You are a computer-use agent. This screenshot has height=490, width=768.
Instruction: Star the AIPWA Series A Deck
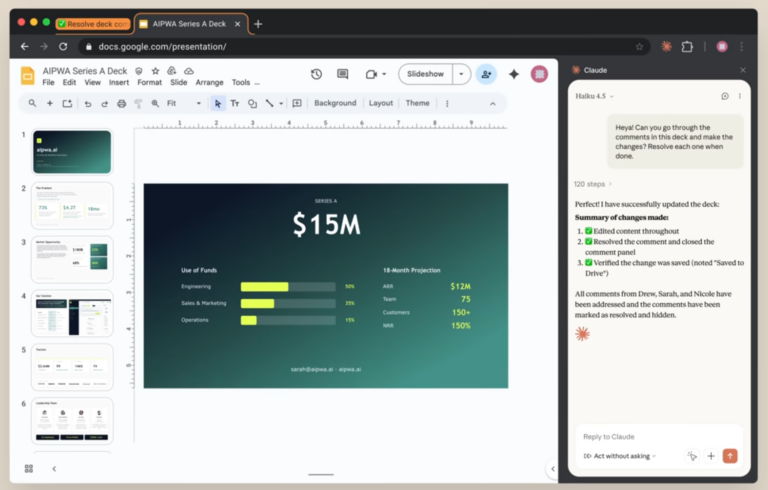click(155, 71)
